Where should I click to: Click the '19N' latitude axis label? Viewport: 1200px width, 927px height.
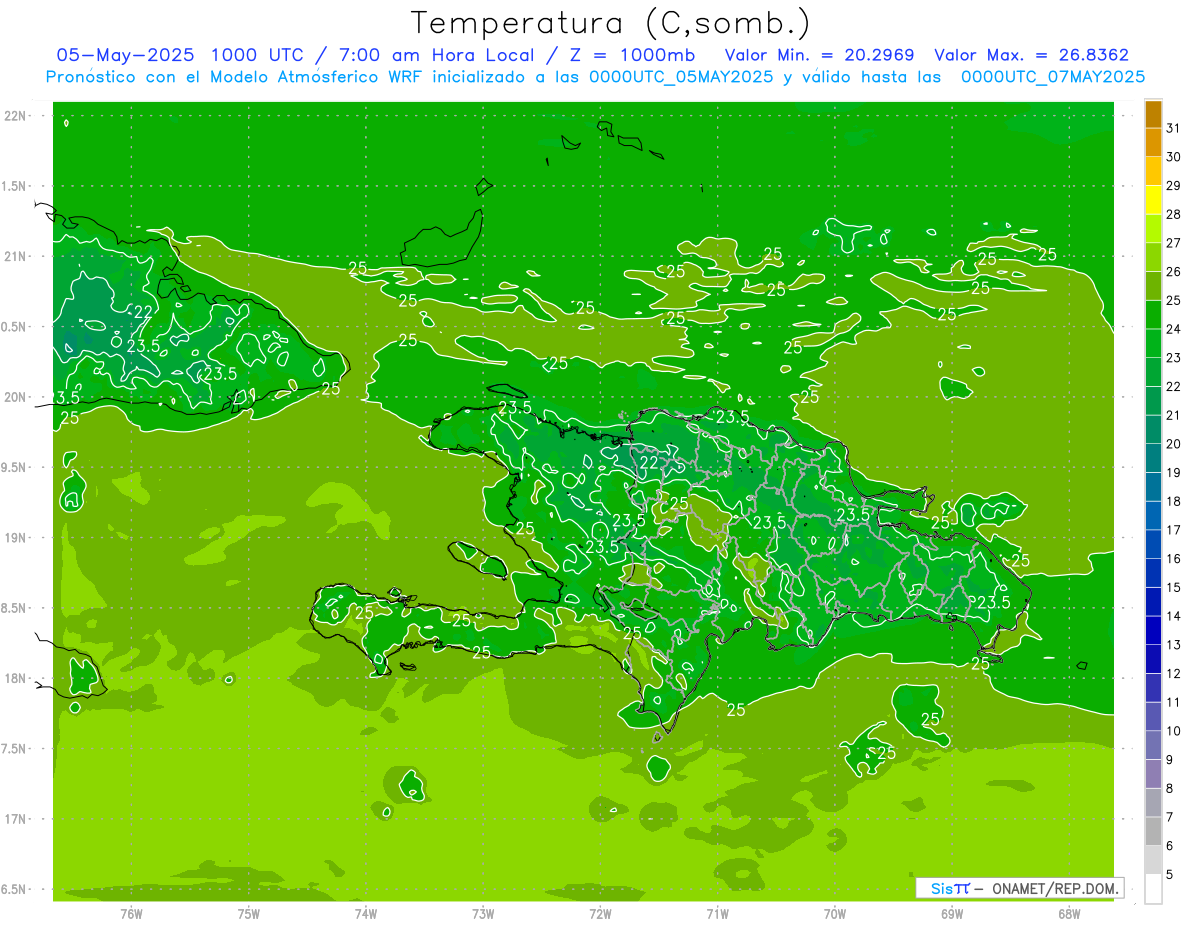pos(17,538)
